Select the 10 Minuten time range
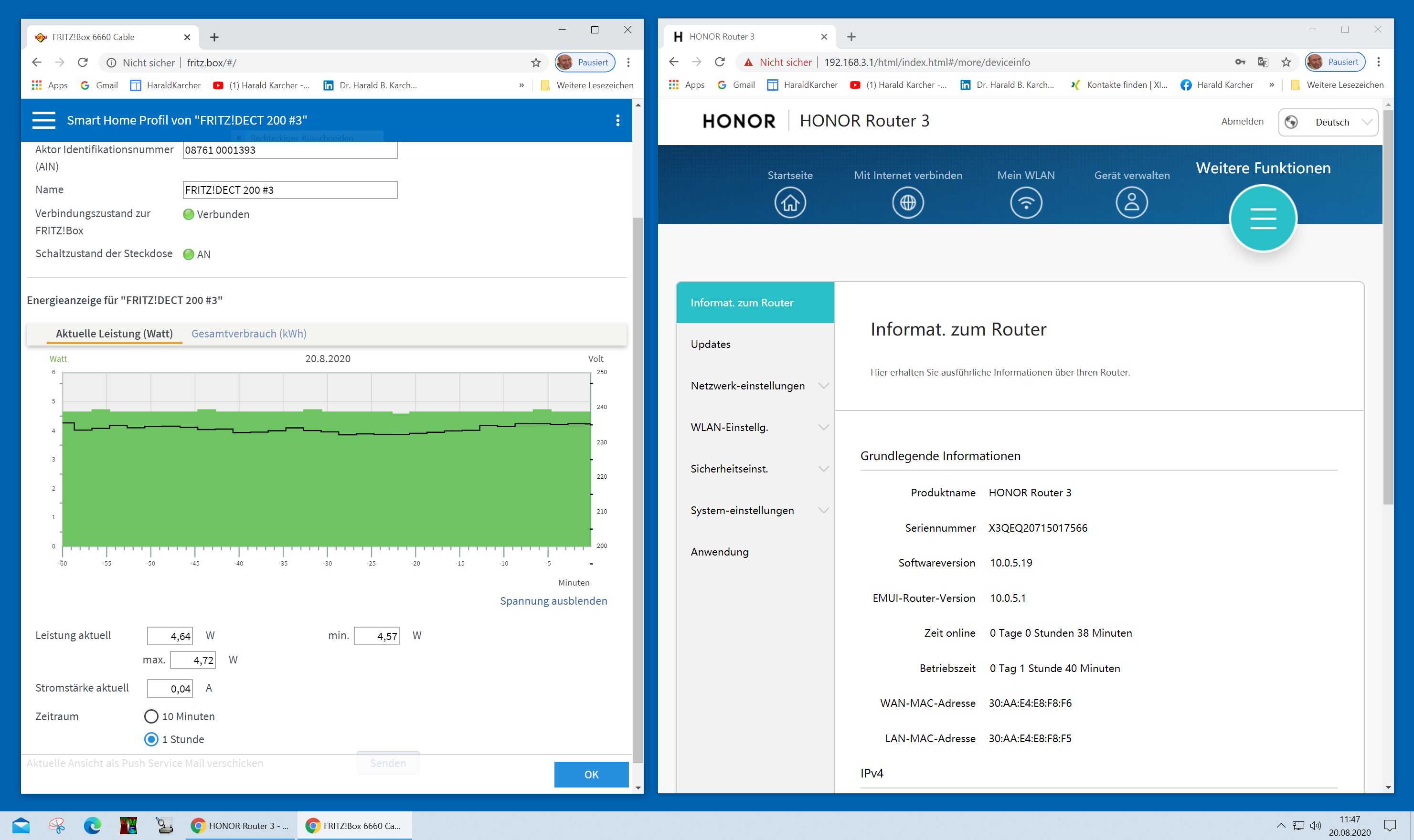Viewport: 1414px width, 840px height. coord(151,716)
